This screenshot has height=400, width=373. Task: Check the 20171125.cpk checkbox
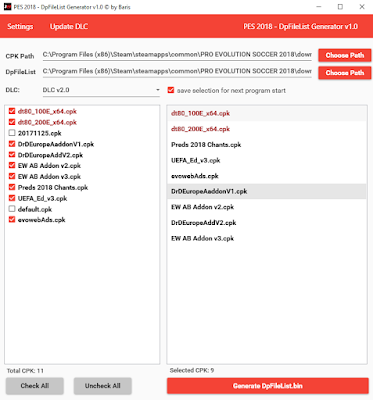tap(12, 133)
